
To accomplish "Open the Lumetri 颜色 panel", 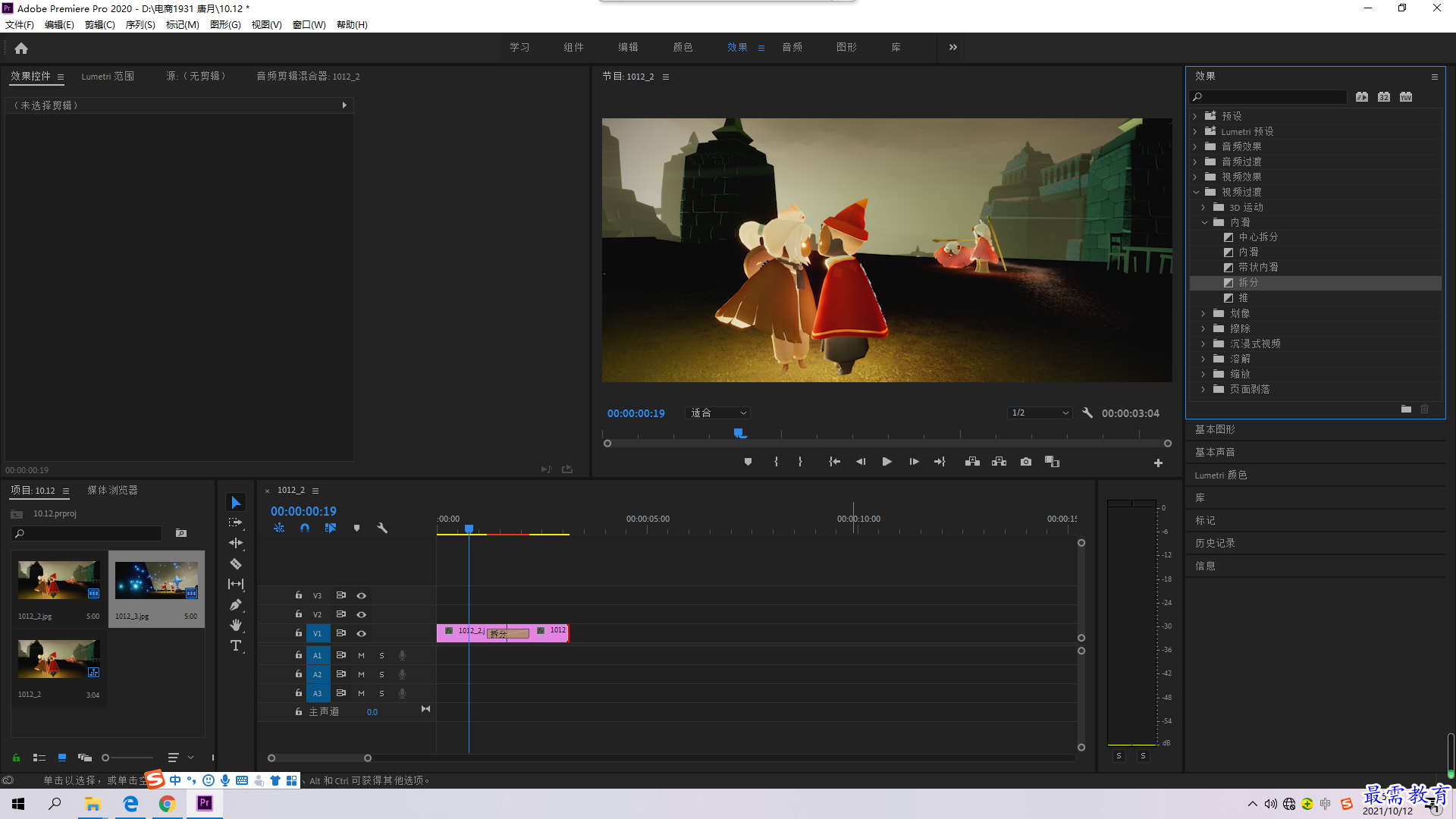I will (1220, 475).
